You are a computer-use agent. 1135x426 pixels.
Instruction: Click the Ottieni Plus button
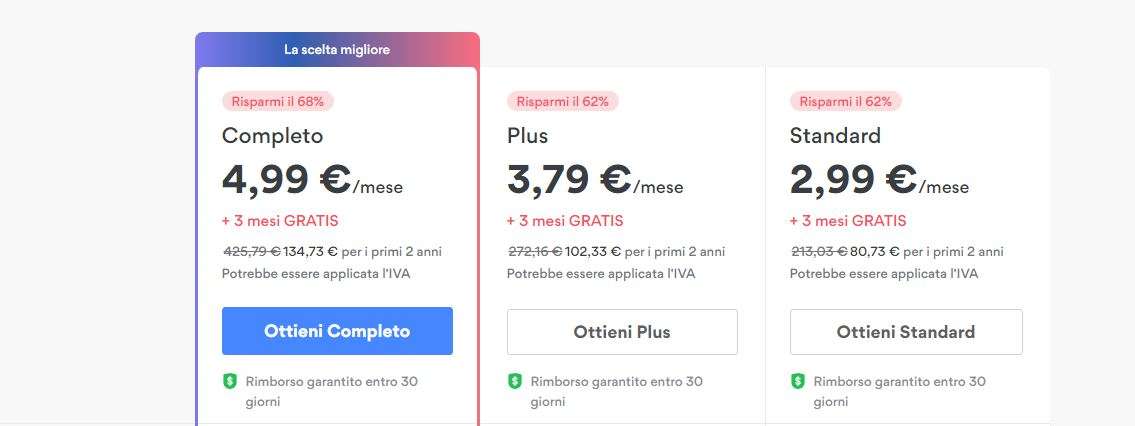pos(622,332)
